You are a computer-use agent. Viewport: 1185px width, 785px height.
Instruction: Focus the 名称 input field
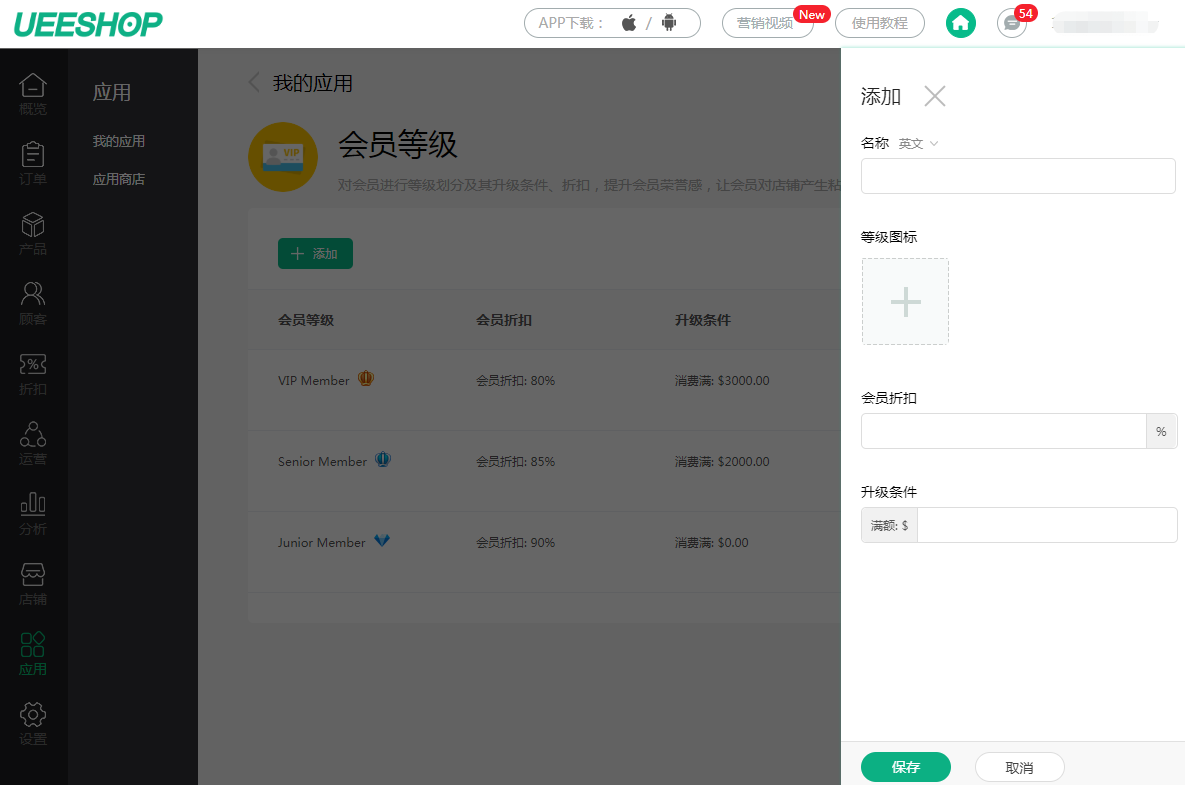point(1018,176)
